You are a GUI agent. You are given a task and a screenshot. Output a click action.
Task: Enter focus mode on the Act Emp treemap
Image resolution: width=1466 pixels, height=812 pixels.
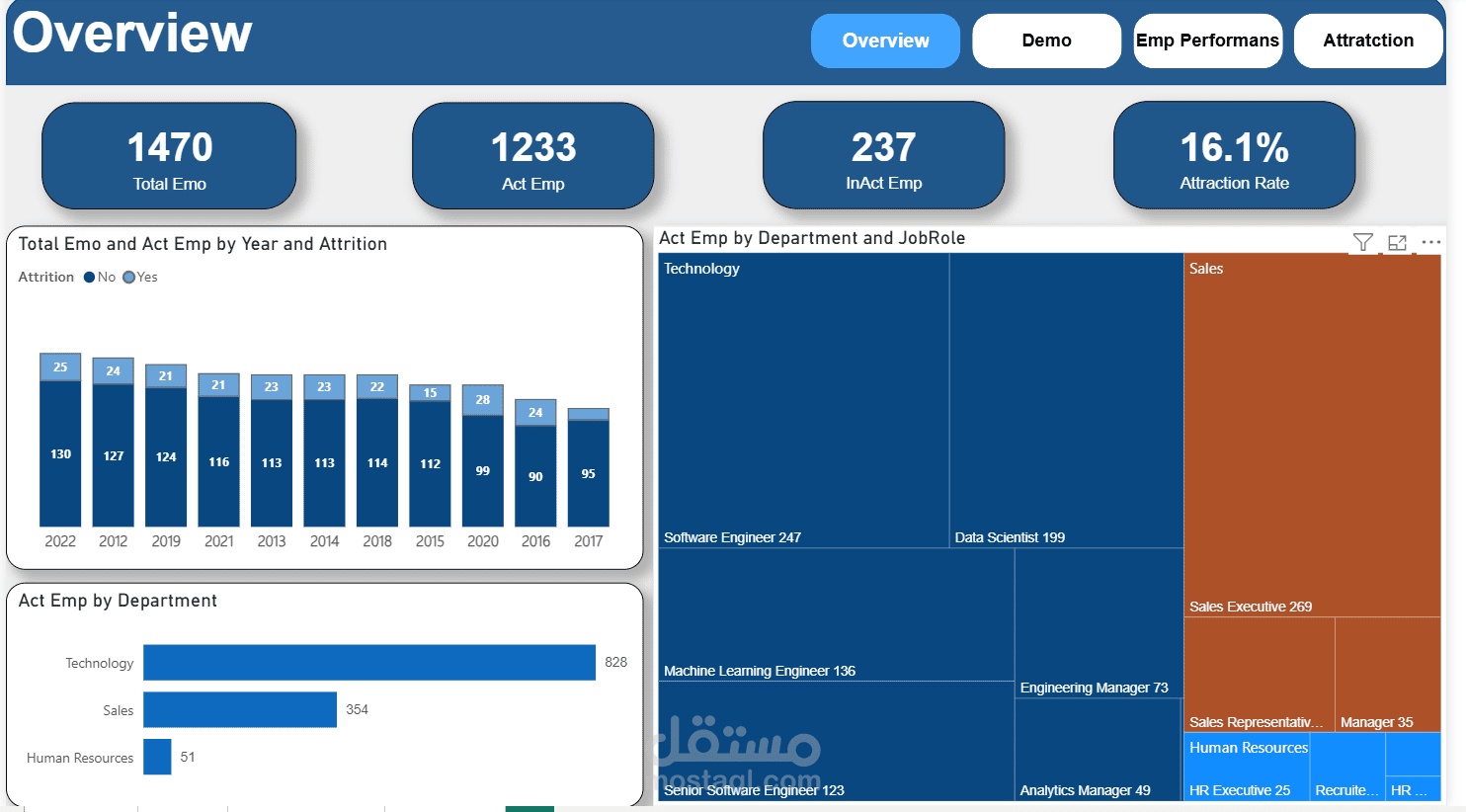pos(1397,241)
